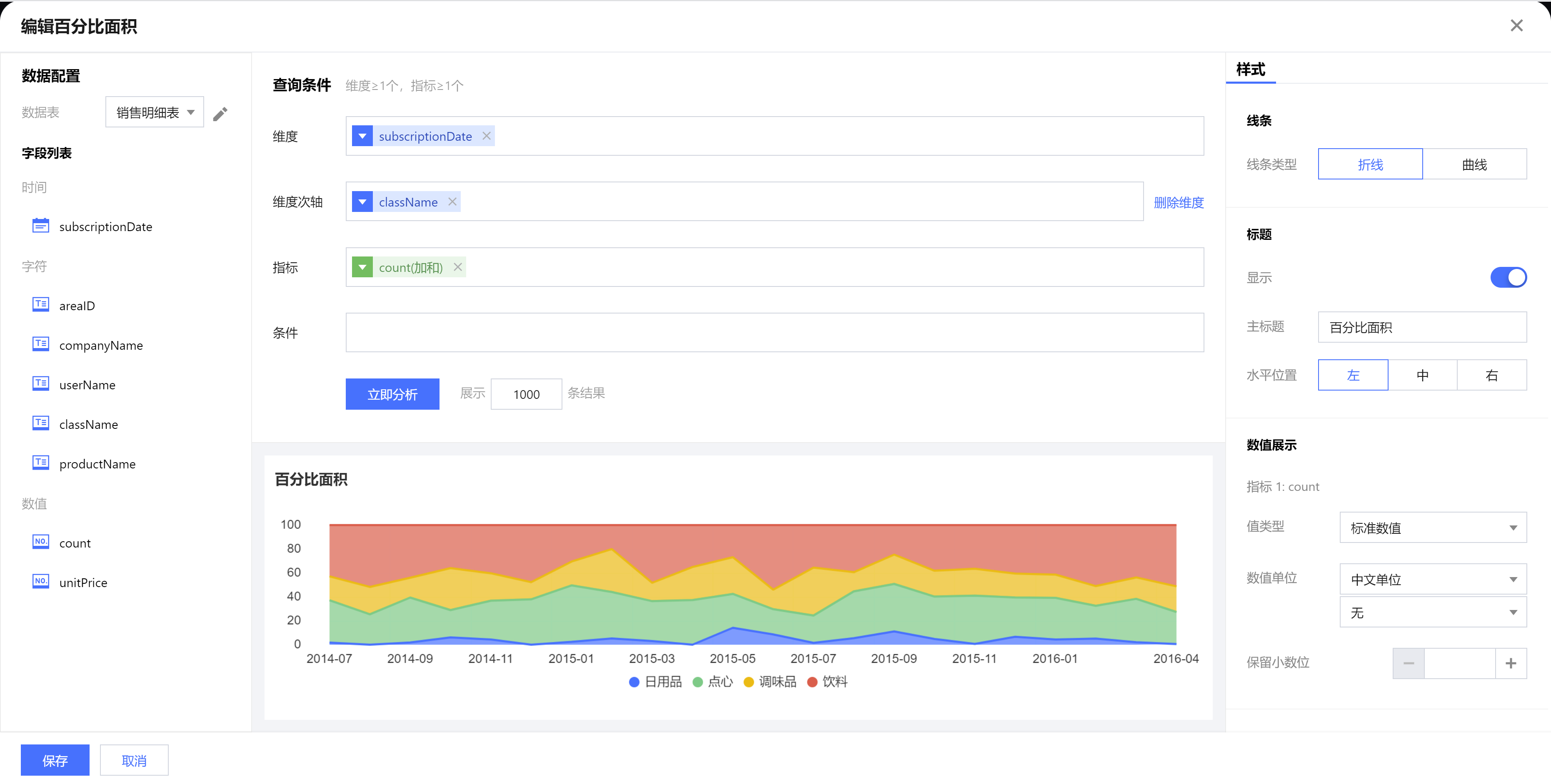The image size is (1551, 784).
Task: Delete the count(加和) metric tag
Action: coord(457,267)
